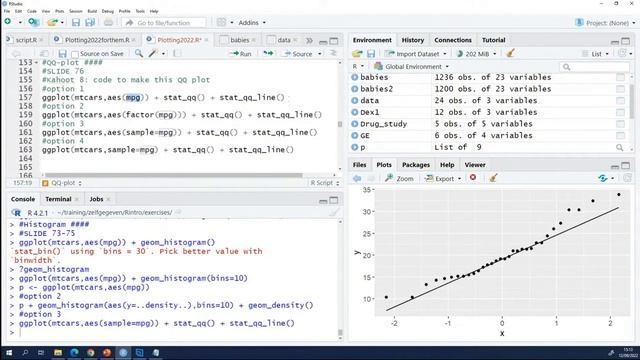
Task: Show document outline icon in the editor
Action: (333, 53)
